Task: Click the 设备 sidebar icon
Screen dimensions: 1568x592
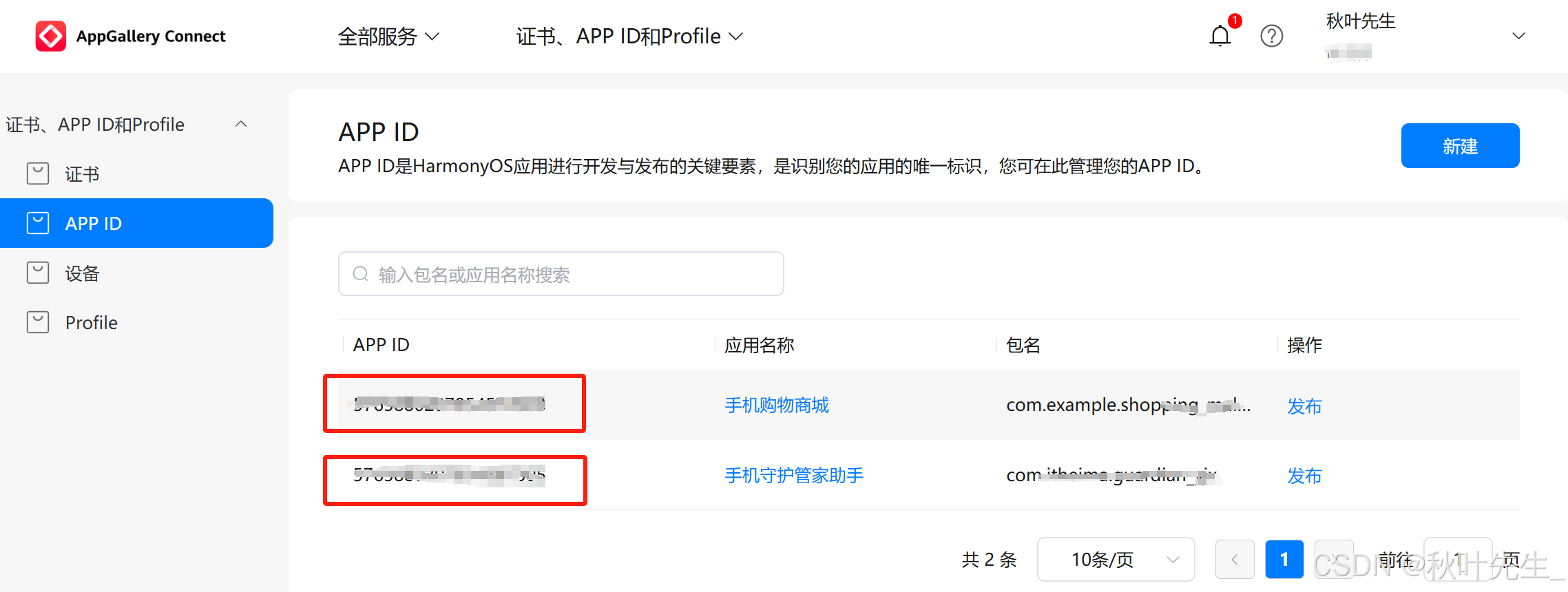Action: tap(38, 273)
